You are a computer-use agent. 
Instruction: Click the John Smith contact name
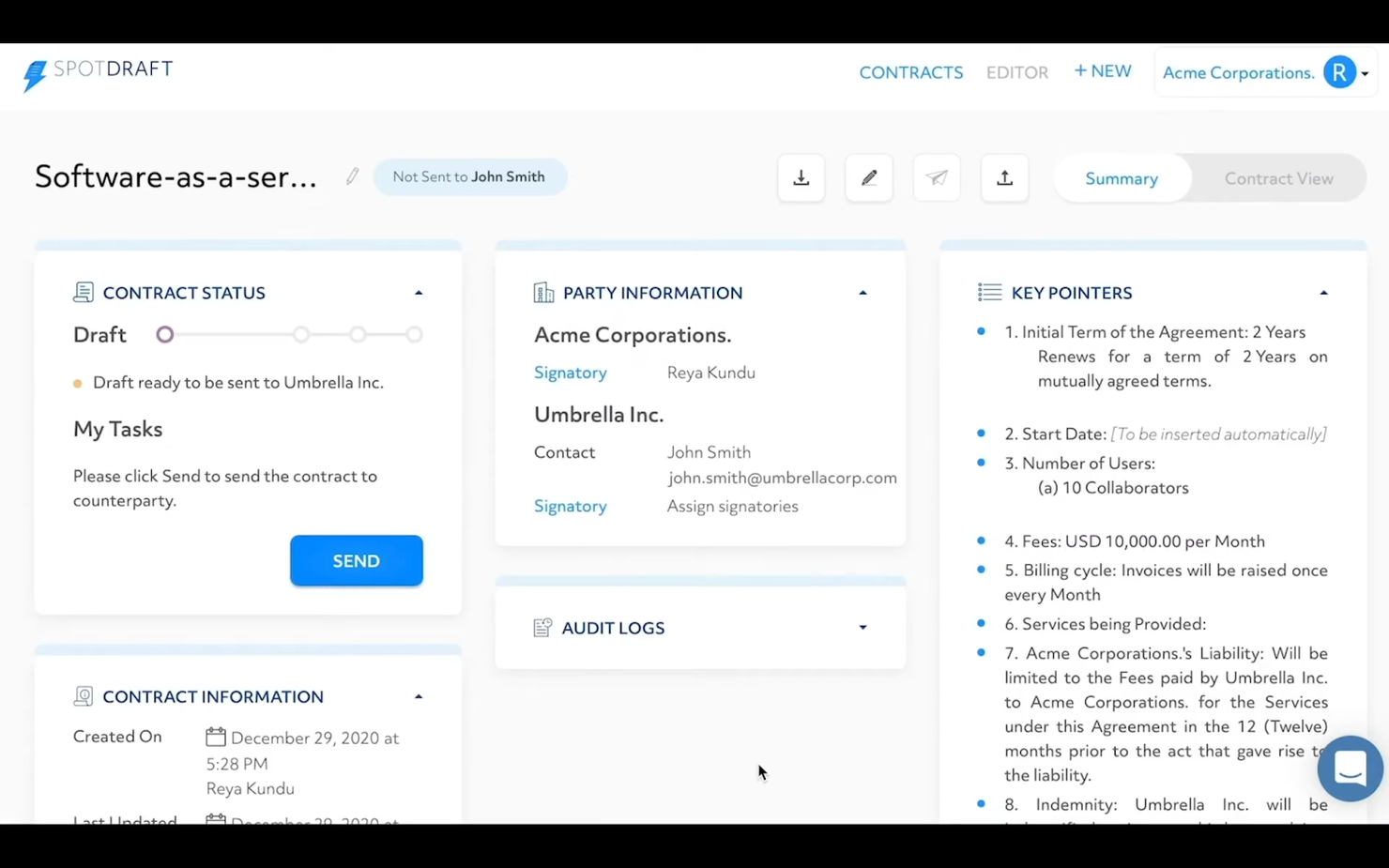pos(709,452)
